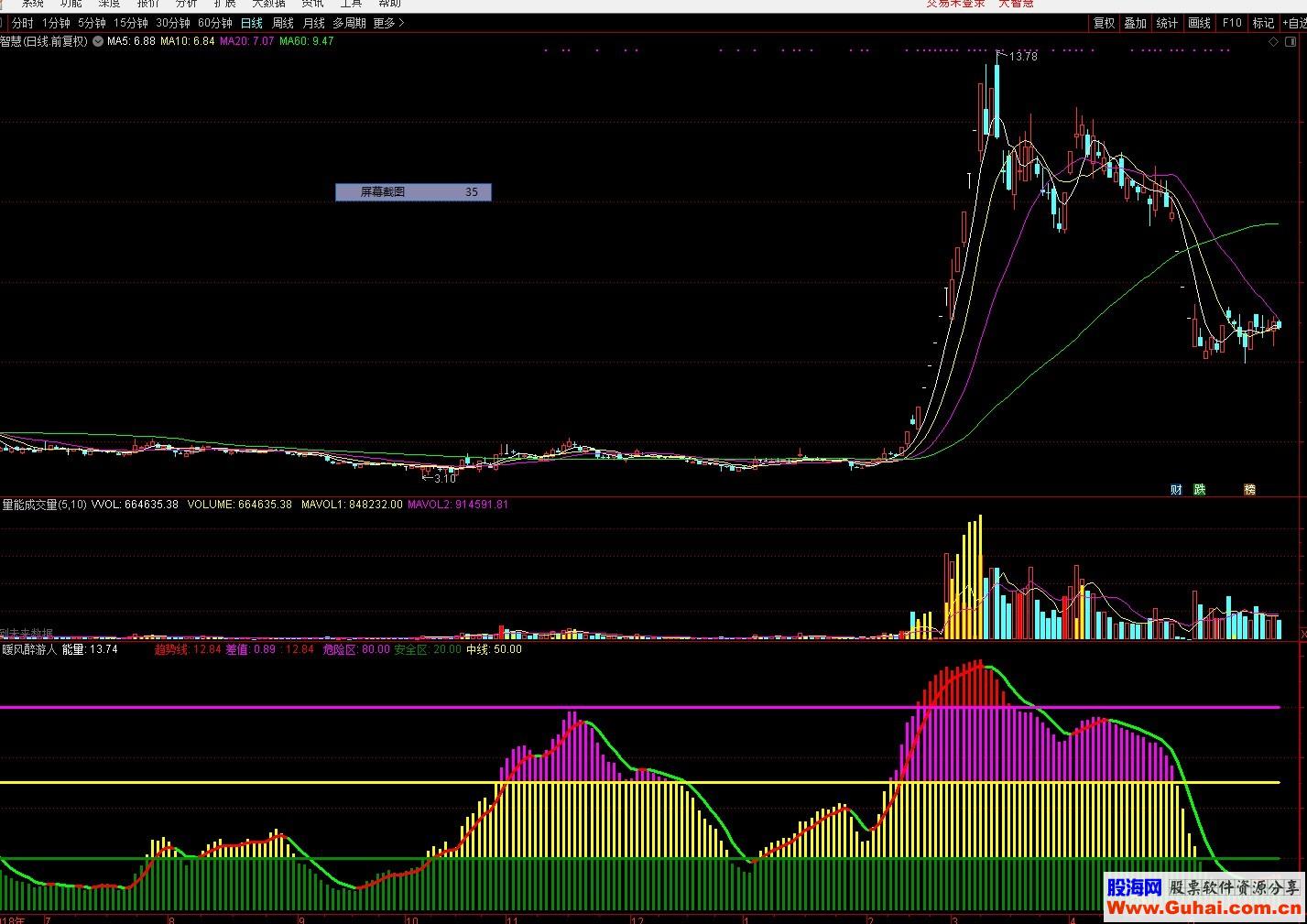Click the 标记 mark button
This screenshot has width=1307, height=924.
[x=1263, y=23]
